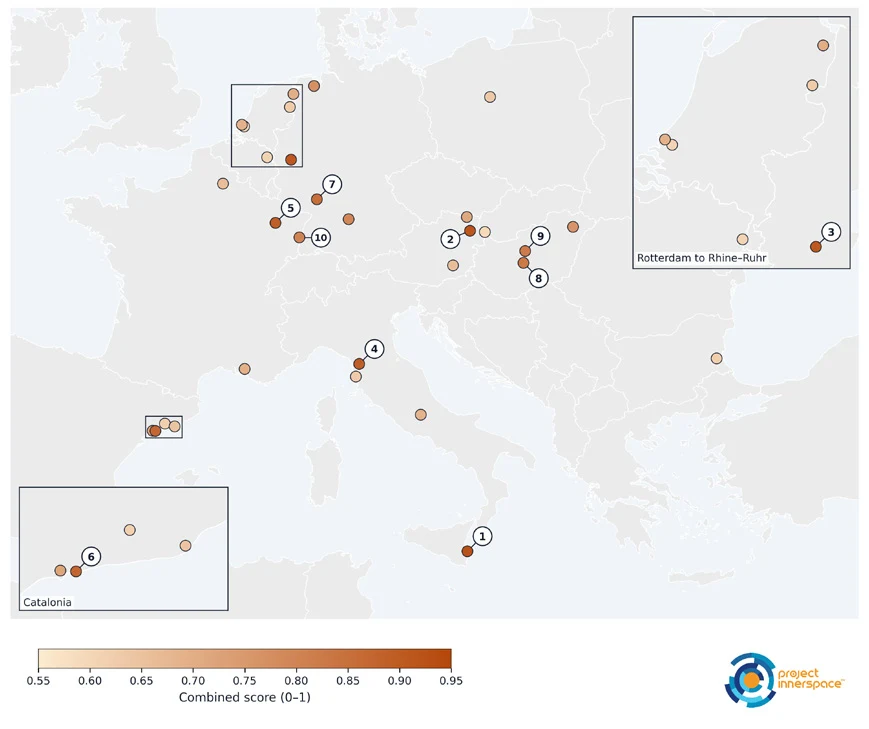Image resolution: width=869 pixels, height=729 pixels.
Task: Click the dot in central Italy
Action: [x=421, y=415]
